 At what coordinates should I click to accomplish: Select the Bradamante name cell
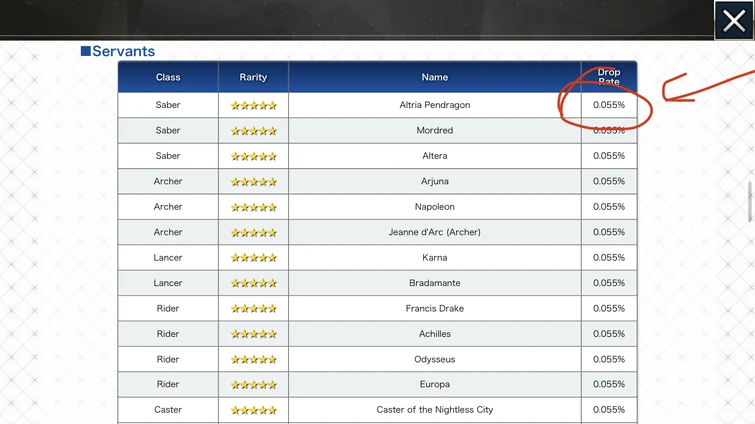click(x=435, y=283)
